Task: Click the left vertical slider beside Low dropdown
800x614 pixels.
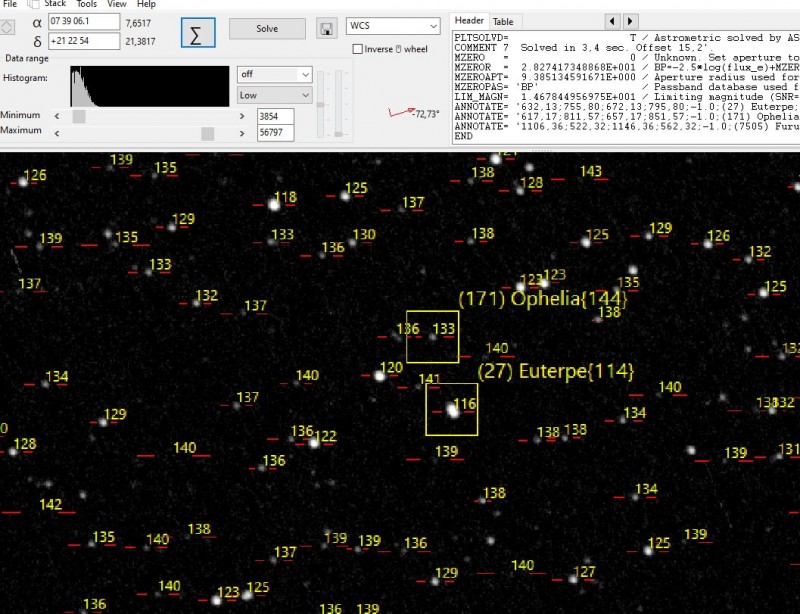Action: pos(320,105)
